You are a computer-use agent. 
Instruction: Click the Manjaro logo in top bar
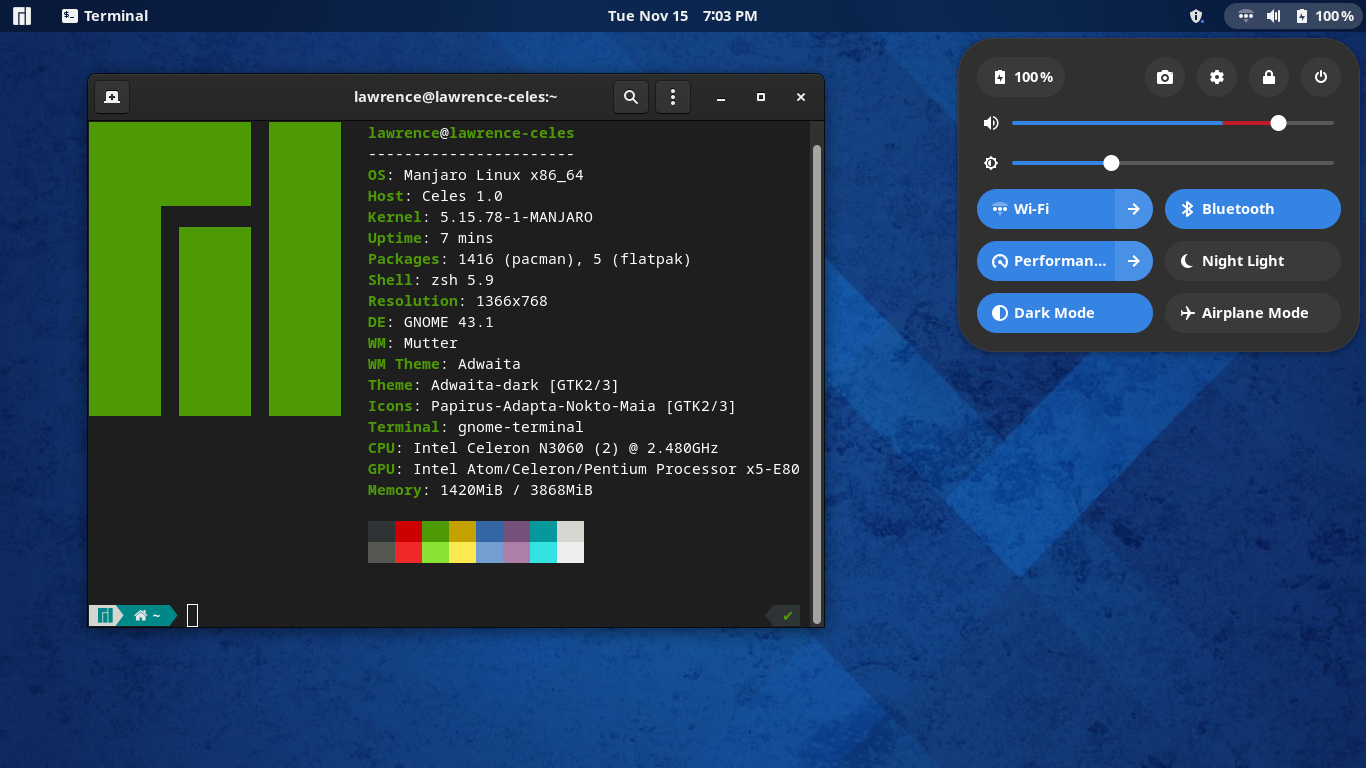[x=21, y=16]
